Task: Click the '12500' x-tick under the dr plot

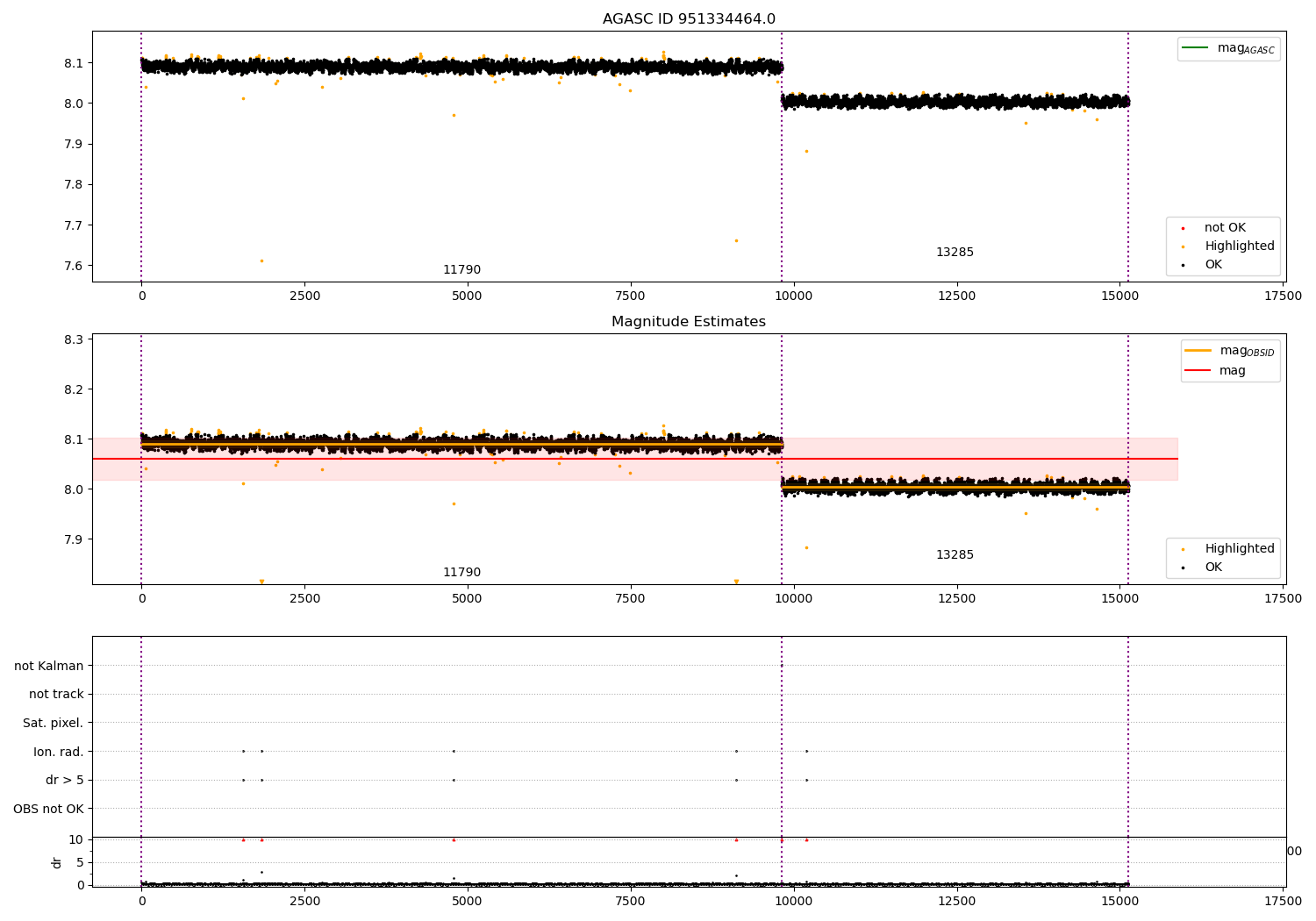Action: (956, 901)
